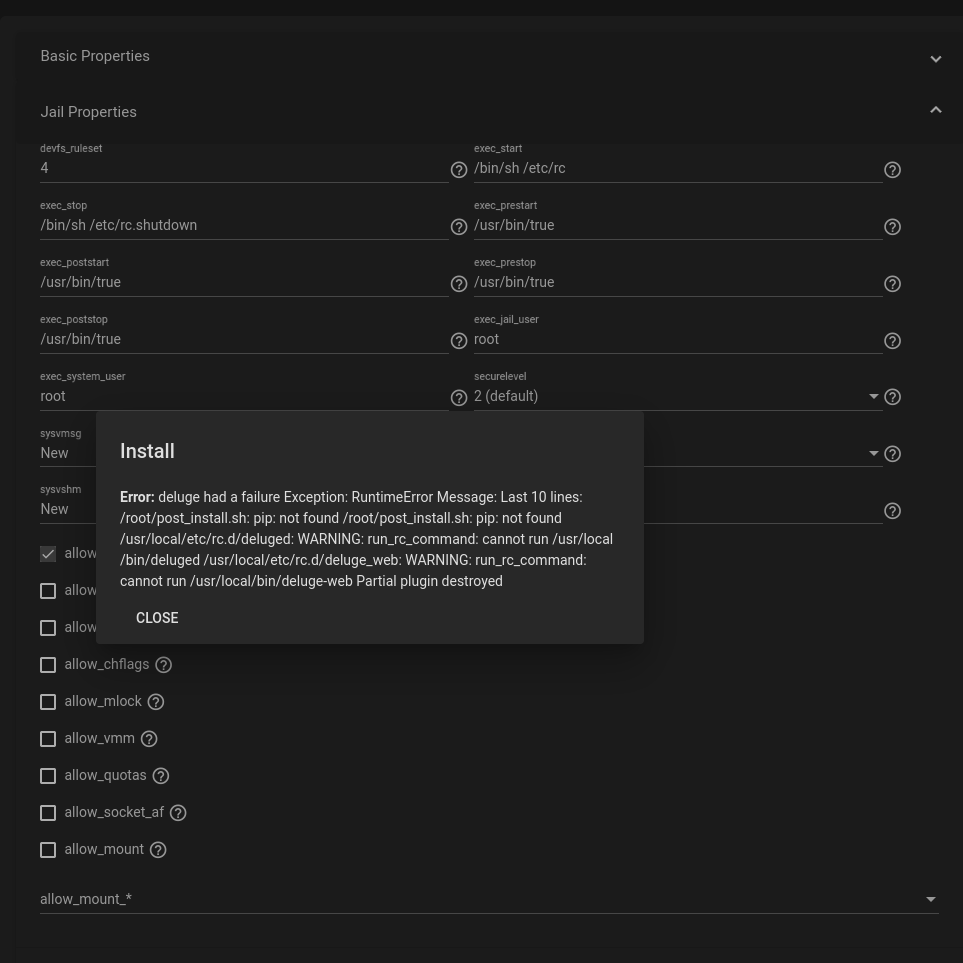Screen dimensions: 963x963
Task: Enable the allow_chflags checkbox
Action: pos(48,665)
